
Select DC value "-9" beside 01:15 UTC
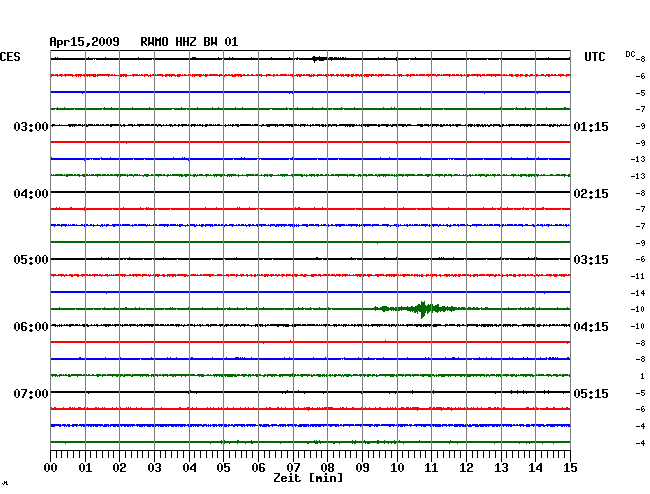640,126
